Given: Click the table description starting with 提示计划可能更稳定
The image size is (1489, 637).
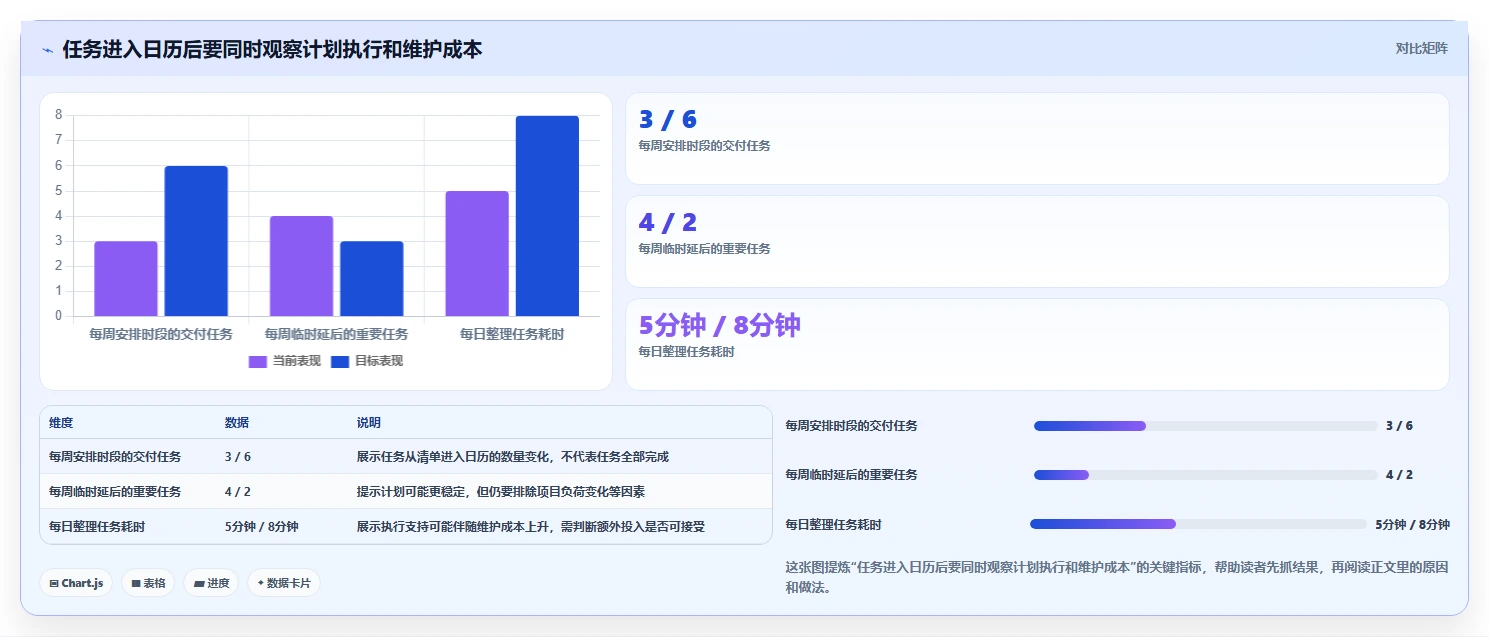Looking at the screenshot, I should [x=501, y=491].
